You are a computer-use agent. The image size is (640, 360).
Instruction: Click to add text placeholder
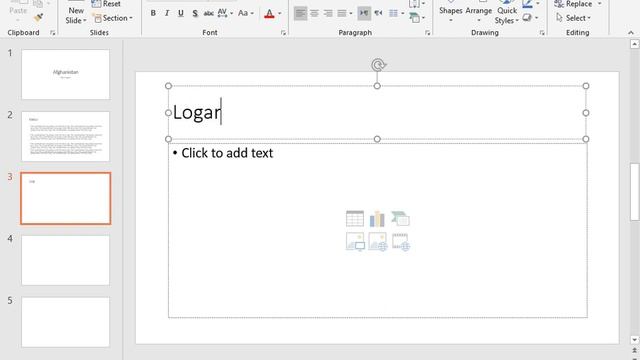(x=227, y=153)
